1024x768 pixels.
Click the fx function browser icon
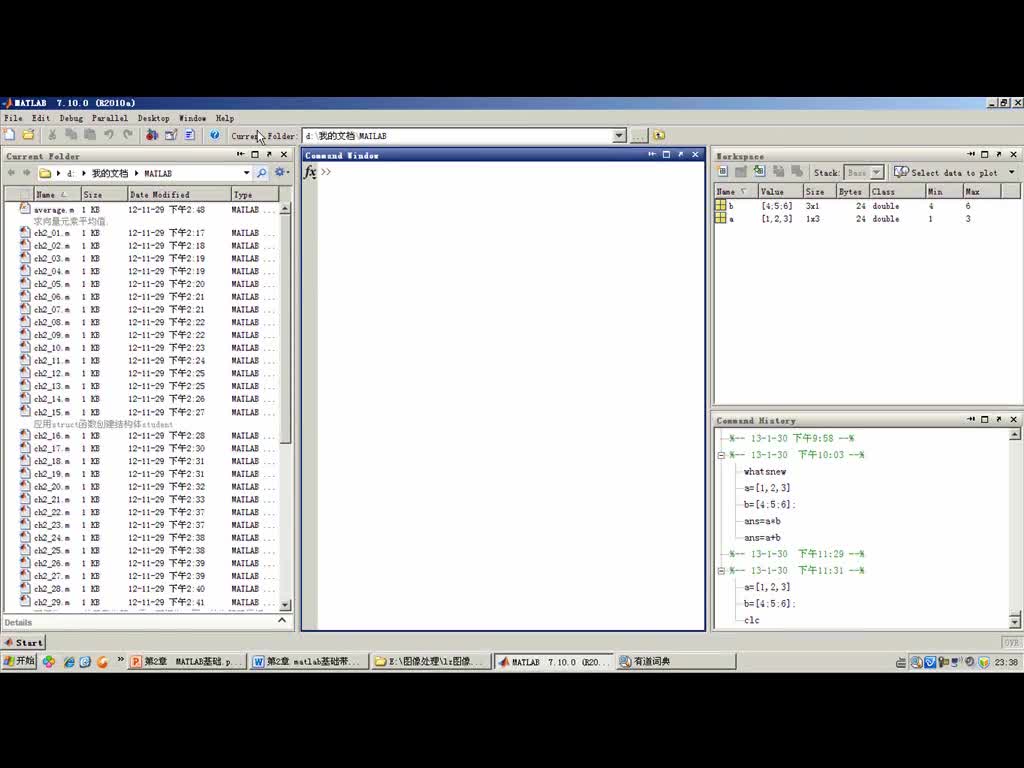click(x=310, y=172)
